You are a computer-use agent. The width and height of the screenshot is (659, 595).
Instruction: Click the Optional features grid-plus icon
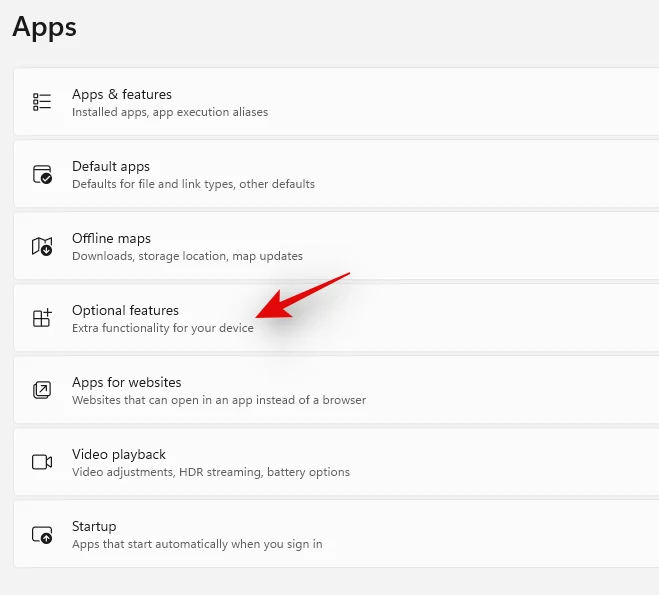(x=42, y=318)
